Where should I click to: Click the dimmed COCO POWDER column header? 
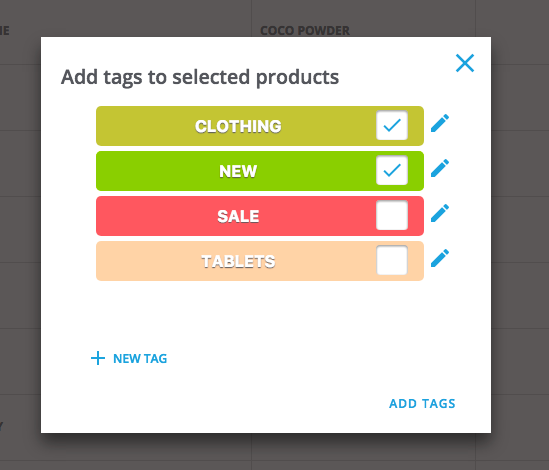pyautogui.click(x=305, y=30)
